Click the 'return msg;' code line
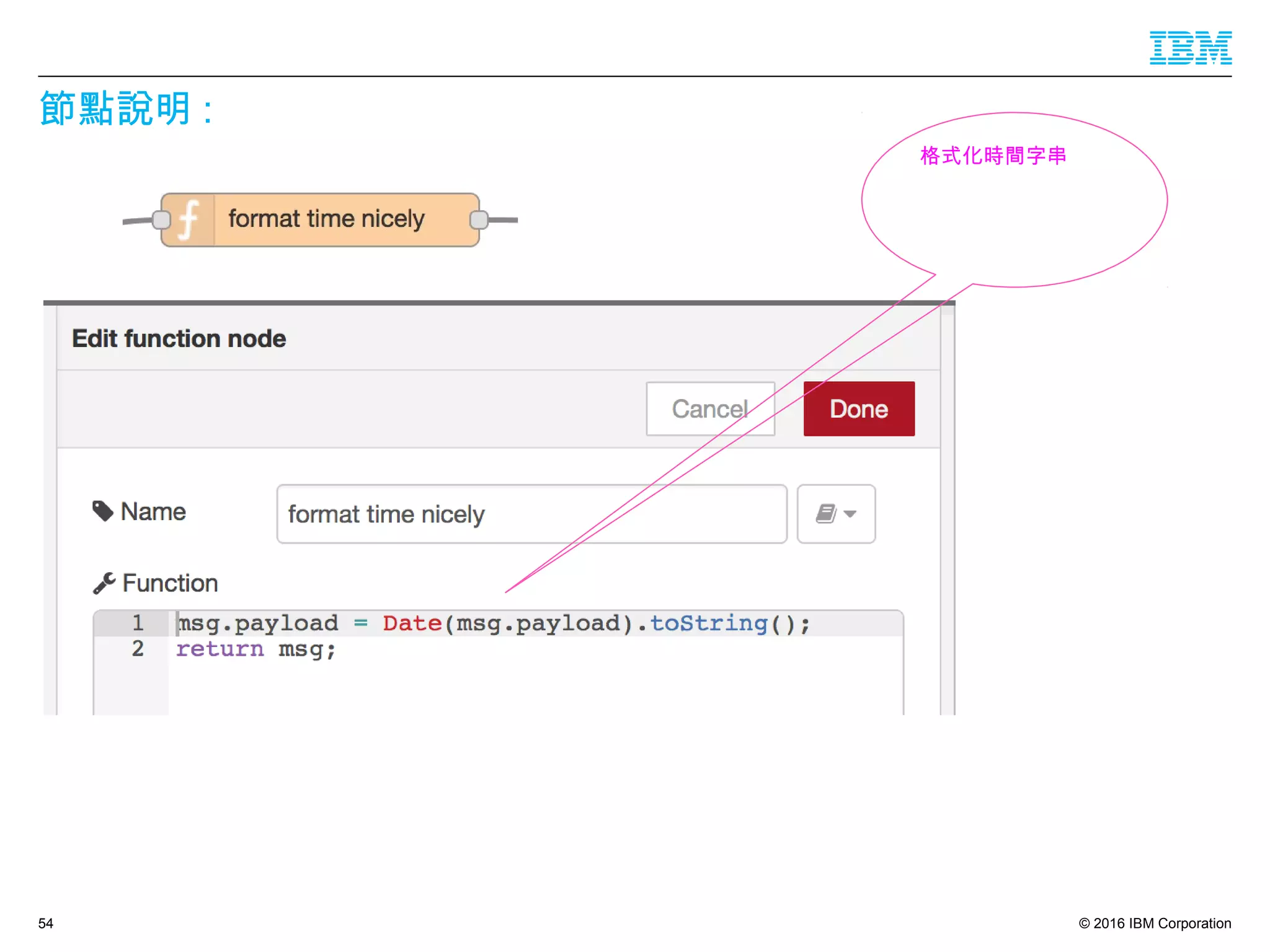The height and width of the screenshot is (952, 1270). 255,649
